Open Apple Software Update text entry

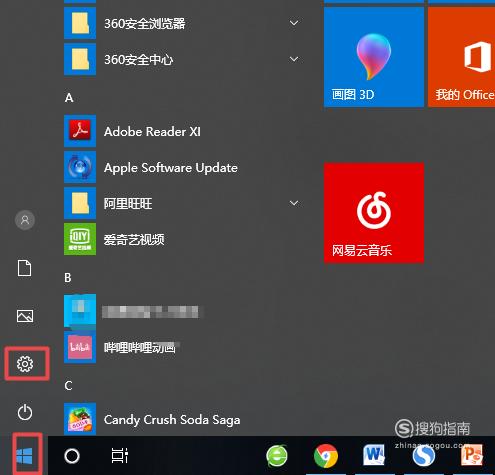(x=171, y=168)
